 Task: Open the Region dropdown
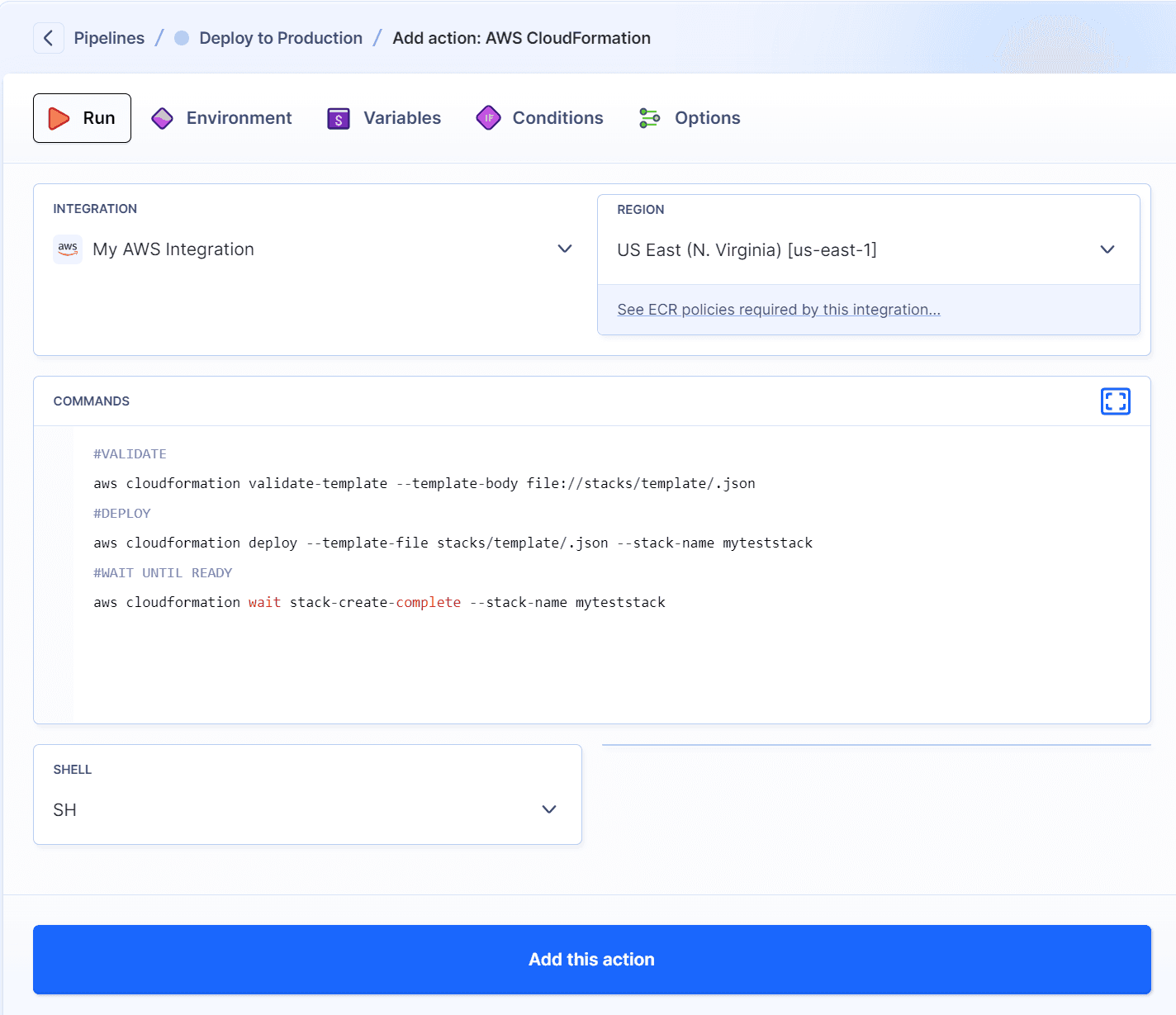(1107, 249)
